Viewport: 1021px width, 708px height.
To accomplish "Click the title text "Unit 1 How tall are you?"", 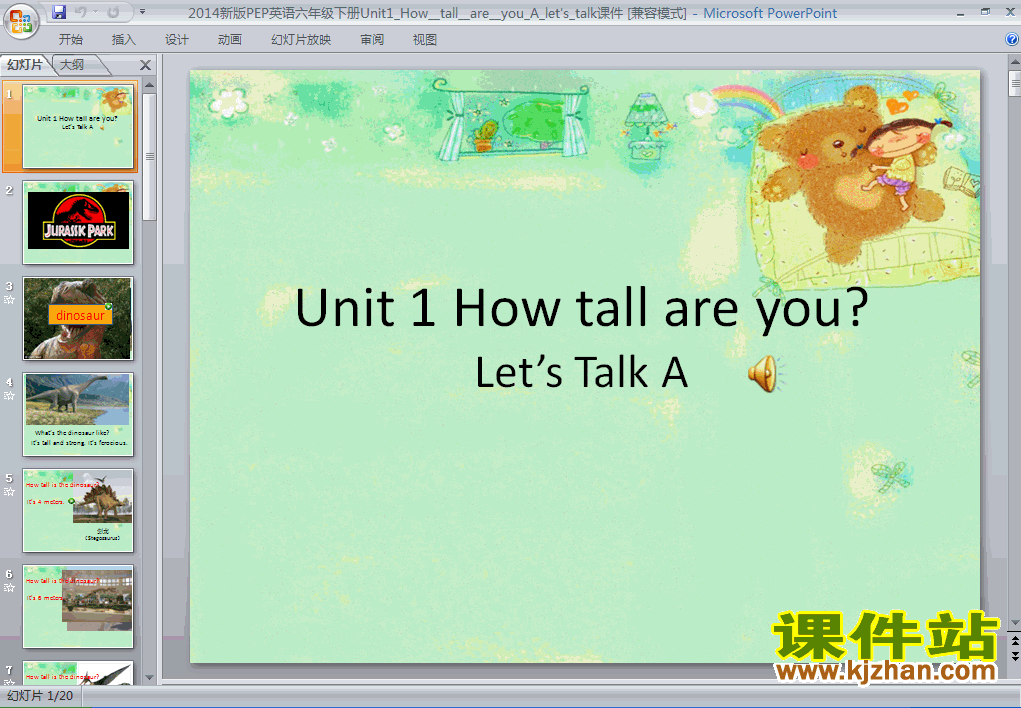I will pos(581,308).
